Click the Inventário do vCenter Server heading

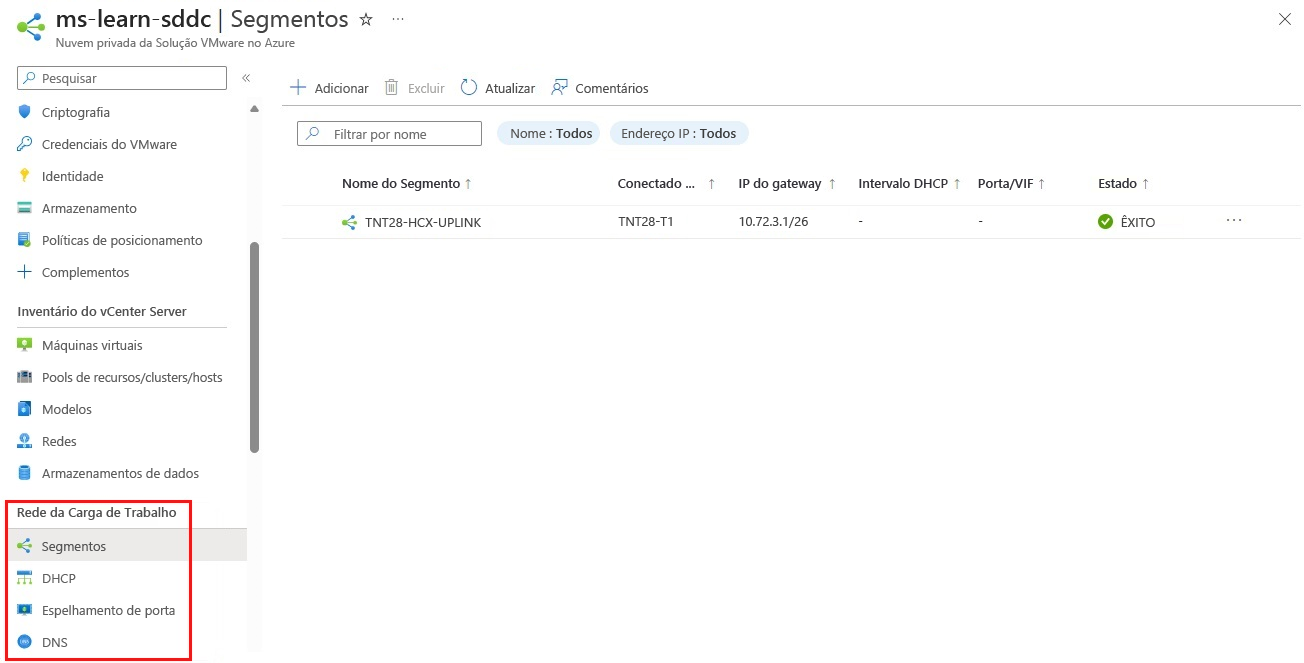coord(102,311)
